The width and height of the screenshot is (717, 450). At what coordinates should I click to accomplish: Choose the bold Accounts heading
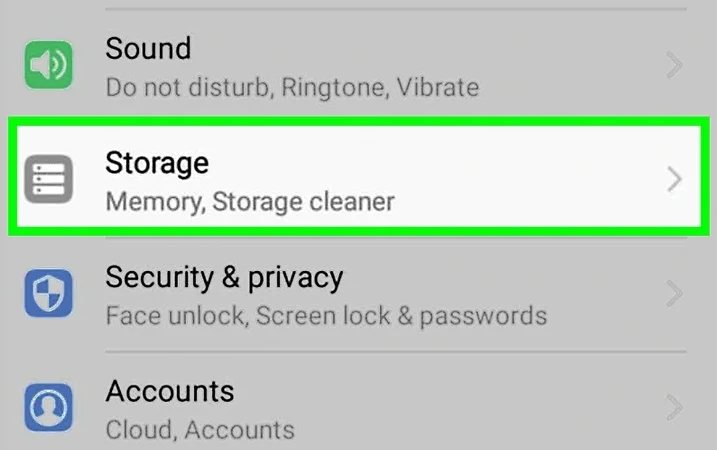(x=170, y=390)
